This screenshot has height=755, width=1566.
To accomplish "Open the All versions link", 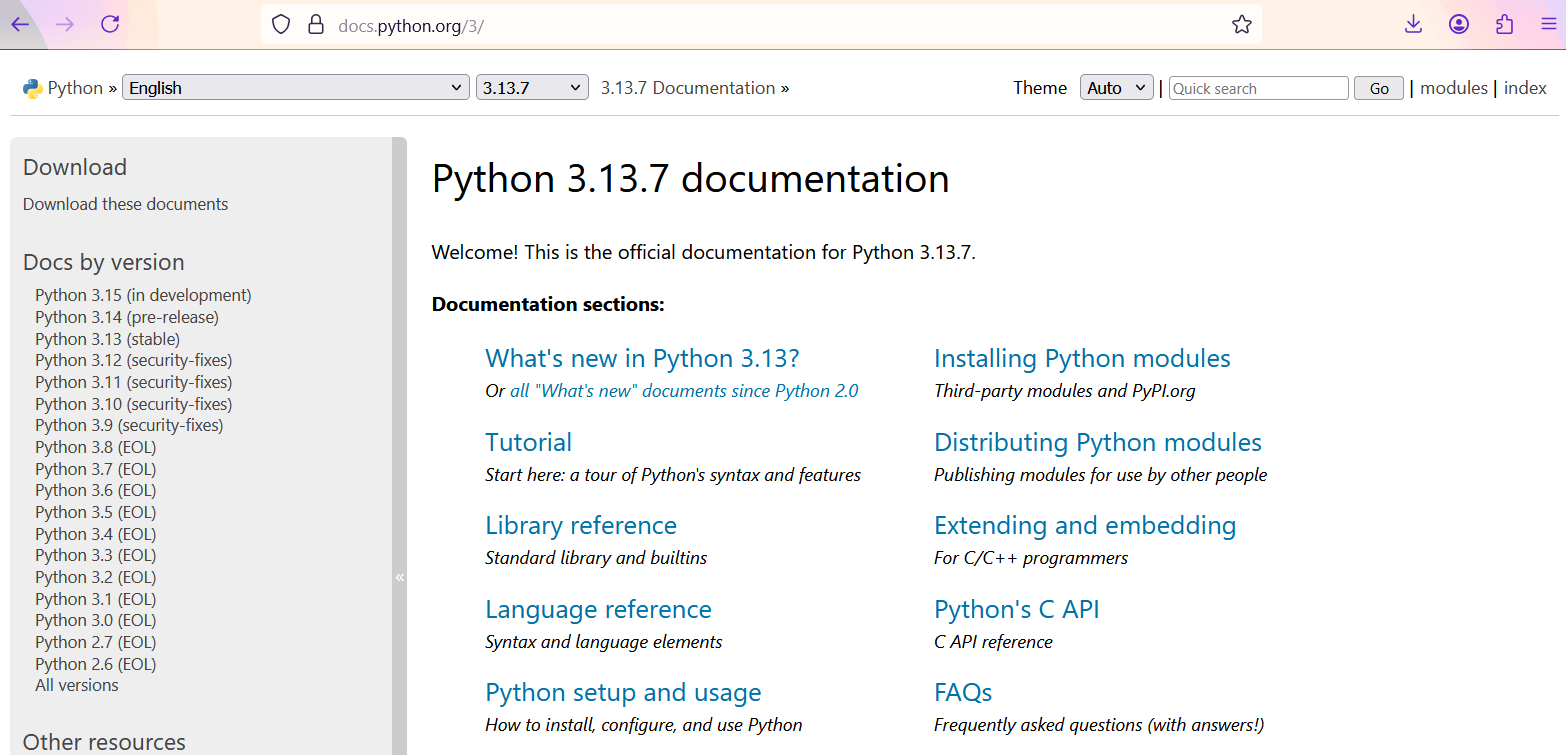I will pyautogui.click(x=76, y=685).
